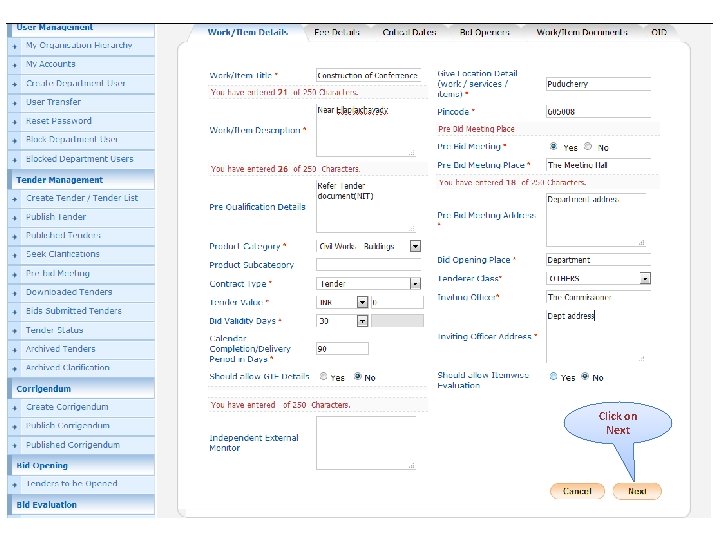Open the Contract Type dropdown
720x540 pixels.
click(x=415, y=284)
